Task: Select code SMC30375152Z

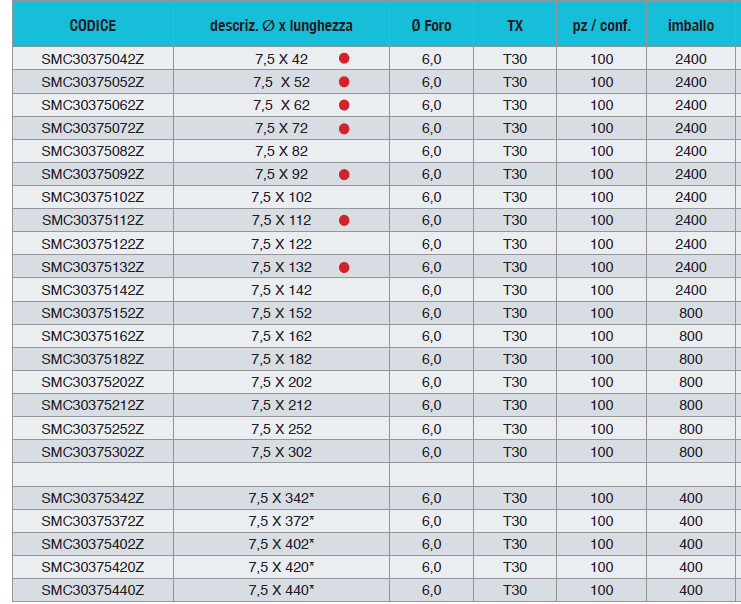Action: [x=93, y=313]
